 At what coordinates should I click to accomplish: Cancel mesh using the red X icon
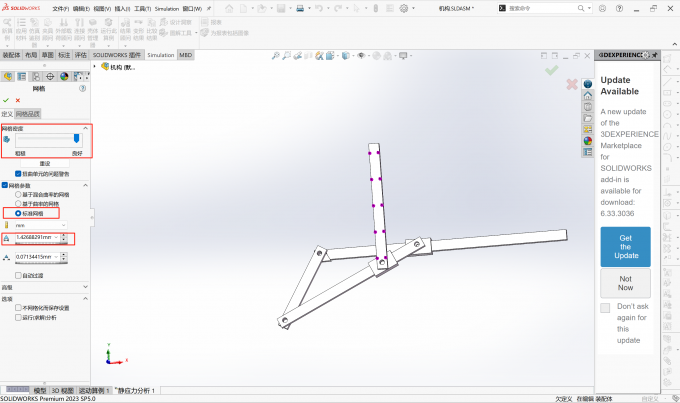tap(17, 100)
